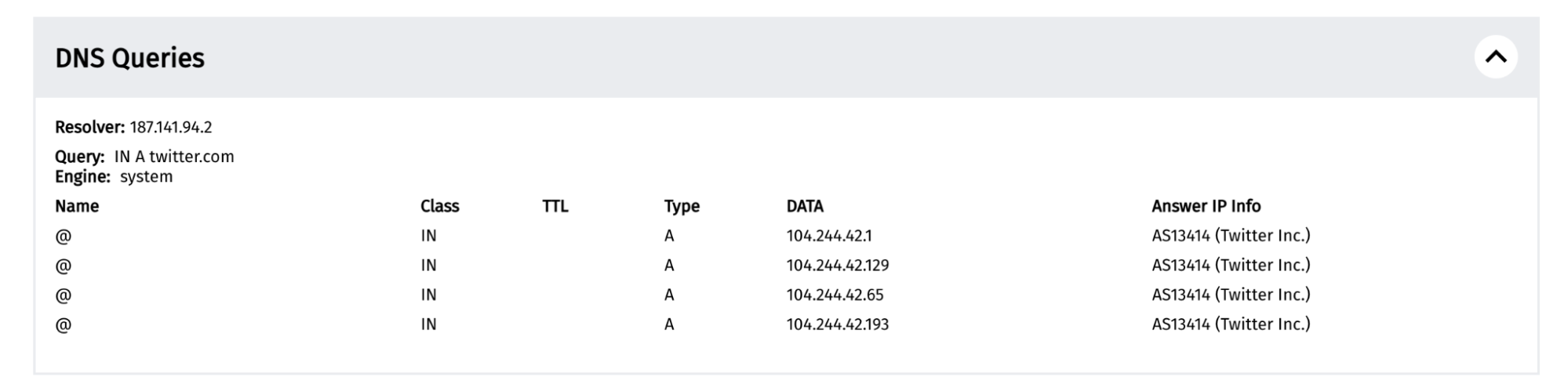Click the Class column header
Screen dimensions: 1568x391
pos(439,206)
